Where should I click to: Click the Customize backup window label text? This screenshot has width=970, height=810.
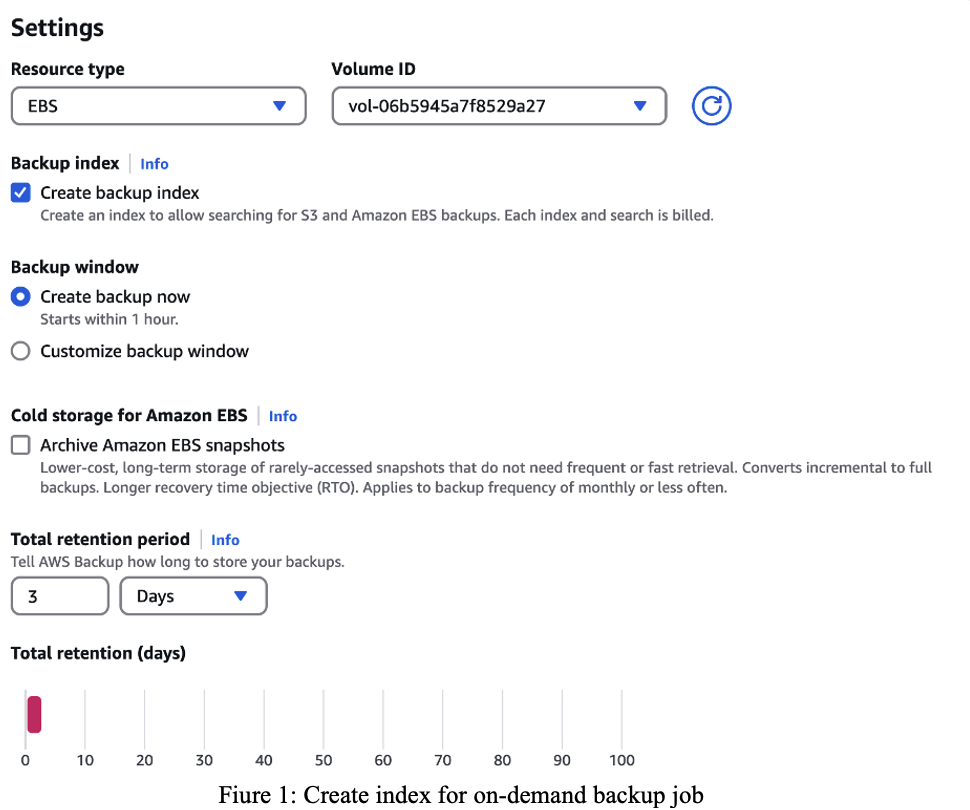(x=145, y=351)
